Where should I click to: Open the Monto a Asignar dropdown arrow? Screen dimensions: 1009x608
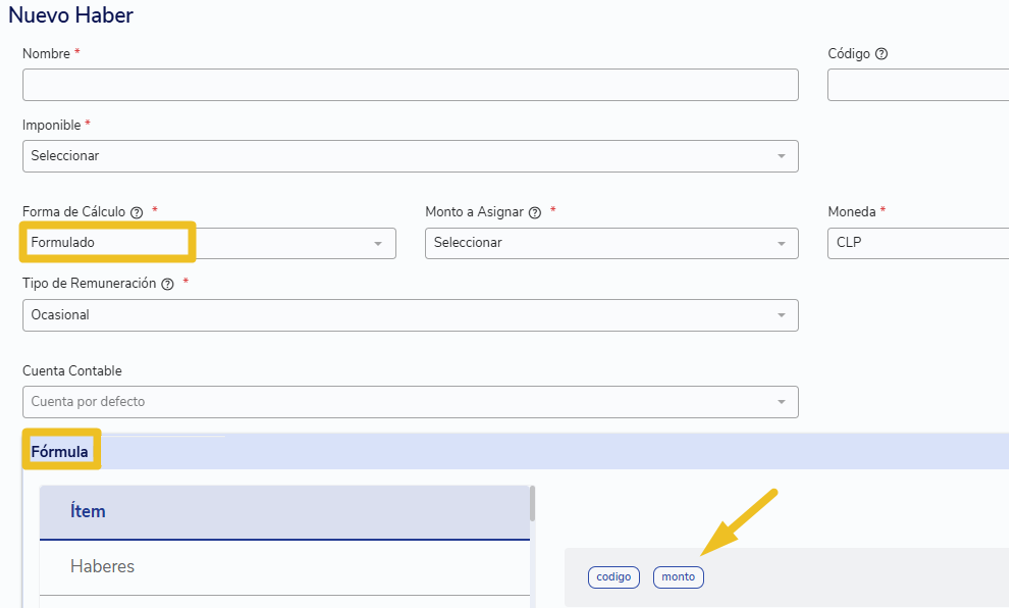pyautogui.click(x=781, y=244)
